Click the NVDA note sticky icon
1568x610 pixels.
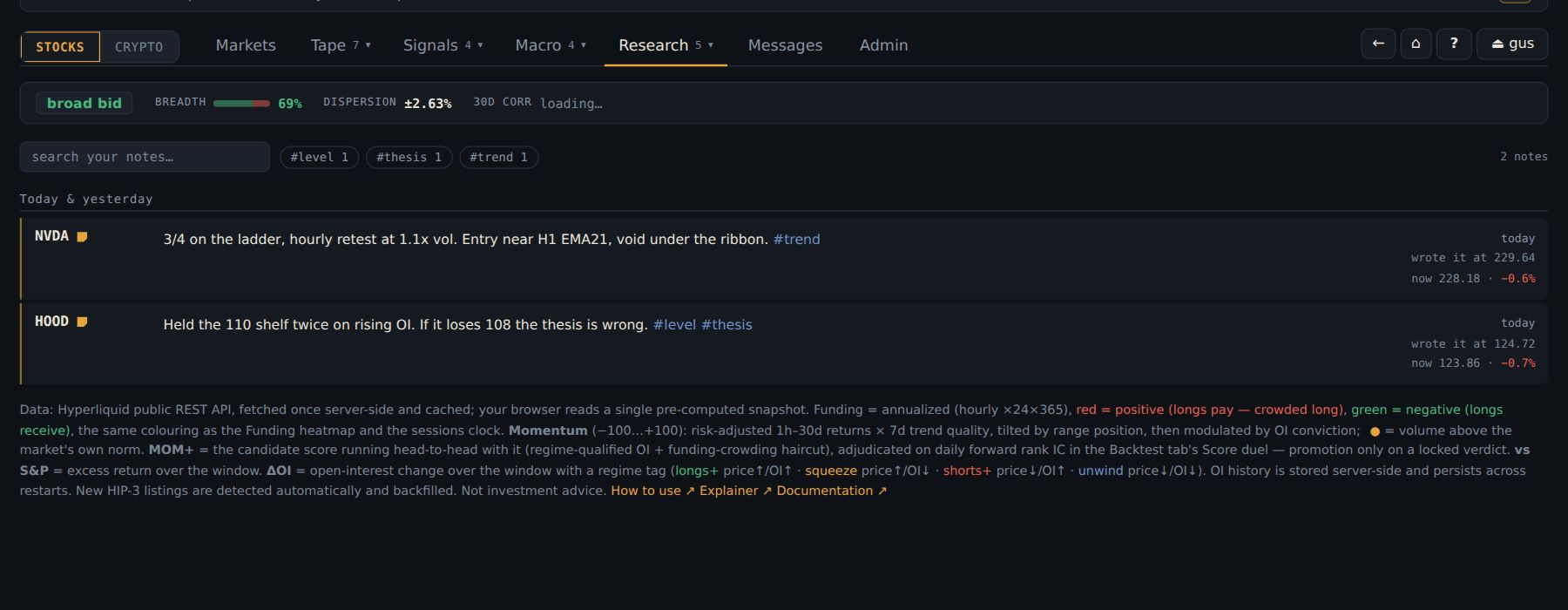click(x=82, y=236)
